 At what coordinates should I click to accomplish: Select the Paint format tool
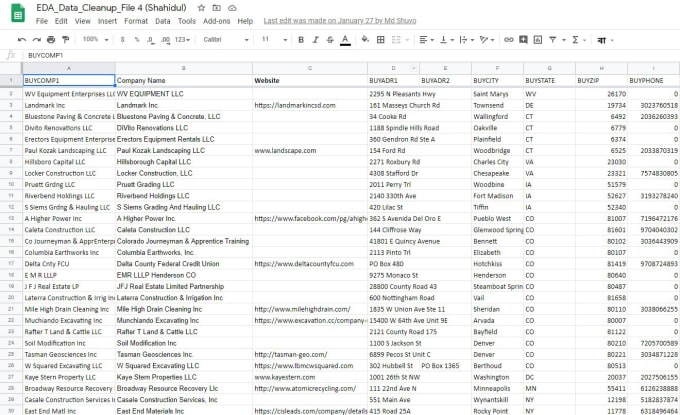(x=65, y=39)
